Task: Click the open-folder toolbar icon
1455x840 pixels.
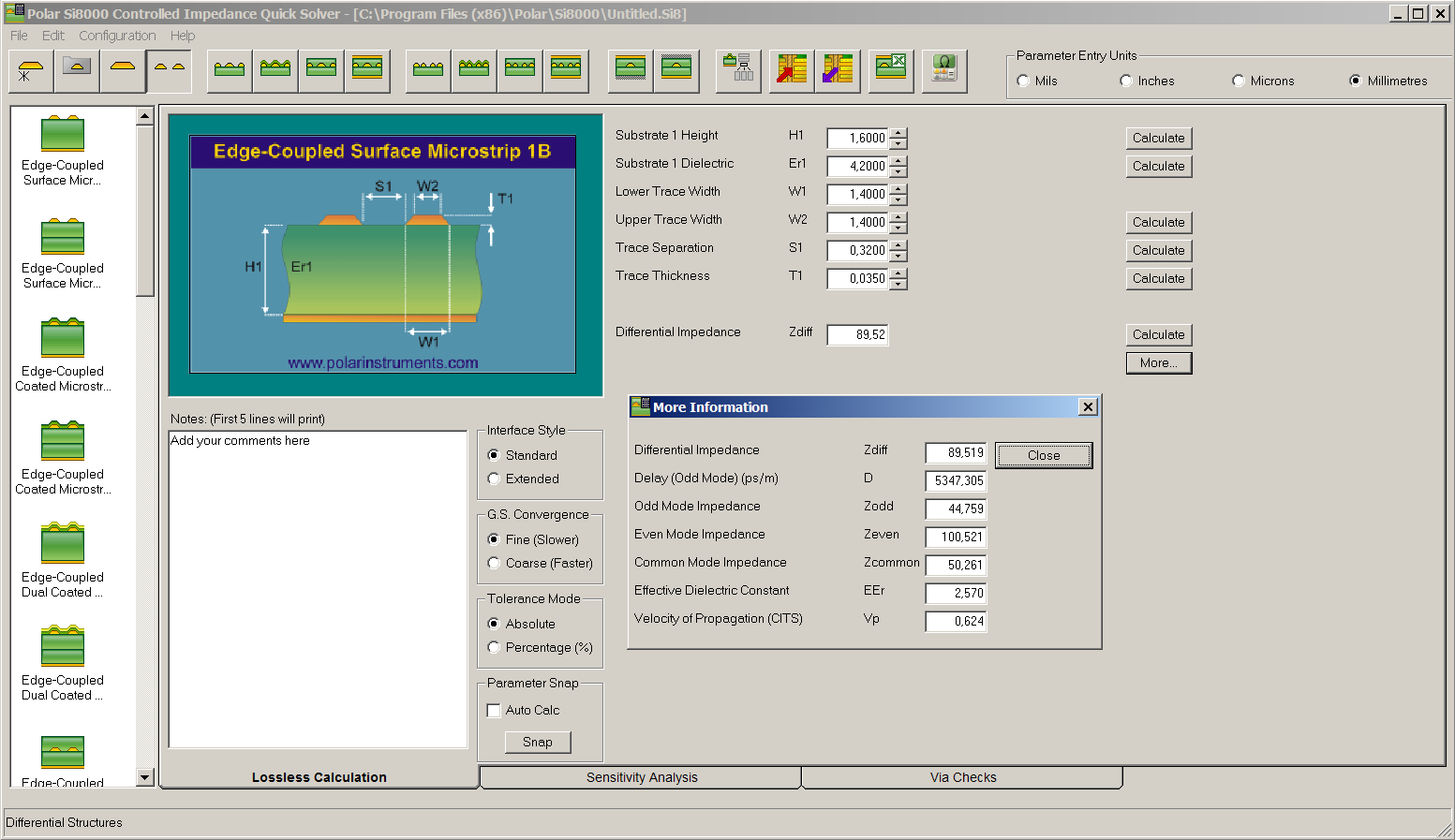Action: (x=77, y=71)
